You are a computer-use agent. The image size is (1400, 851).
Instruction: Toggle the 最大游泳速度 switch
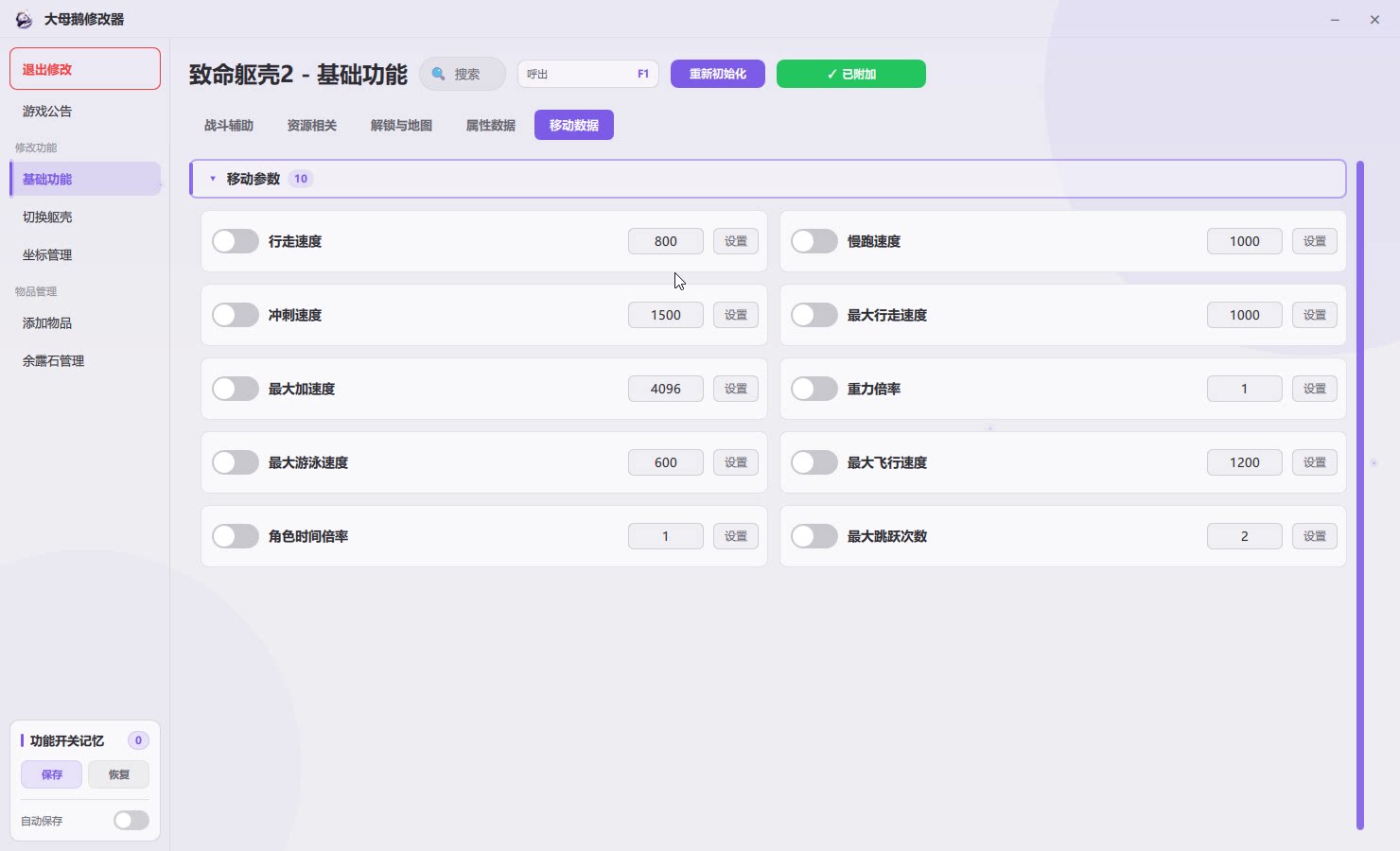[236, 462]
